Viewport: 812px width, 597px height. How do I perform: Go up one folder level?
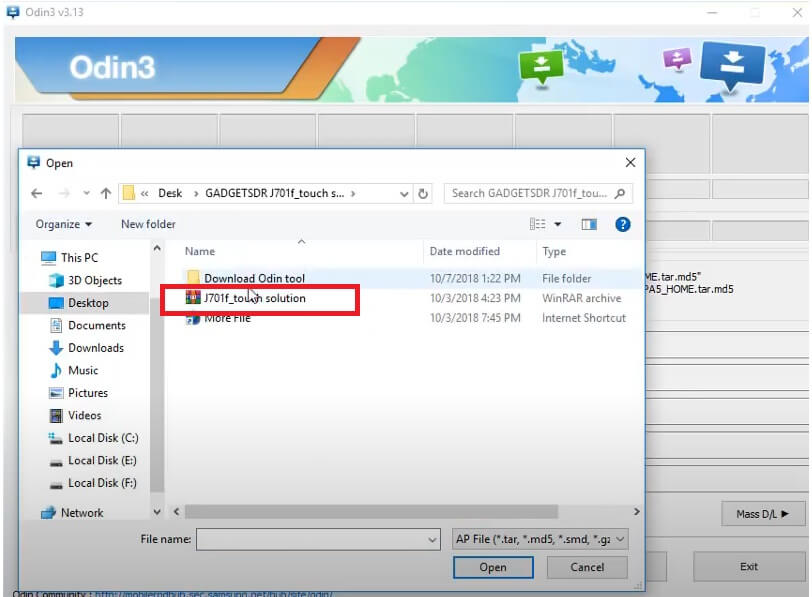(x=106, y=194)
